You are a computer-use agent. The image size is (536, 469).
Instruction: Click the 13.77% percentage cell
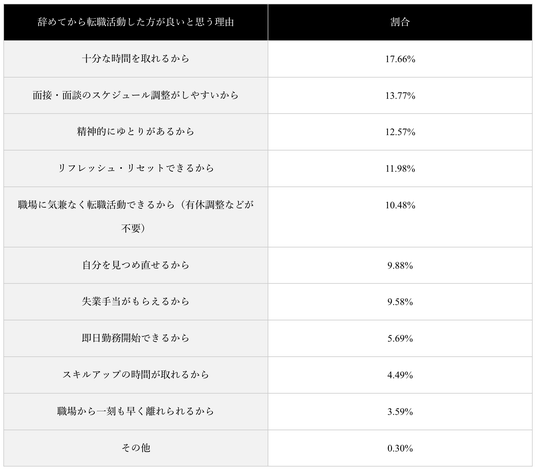point(400,95)
